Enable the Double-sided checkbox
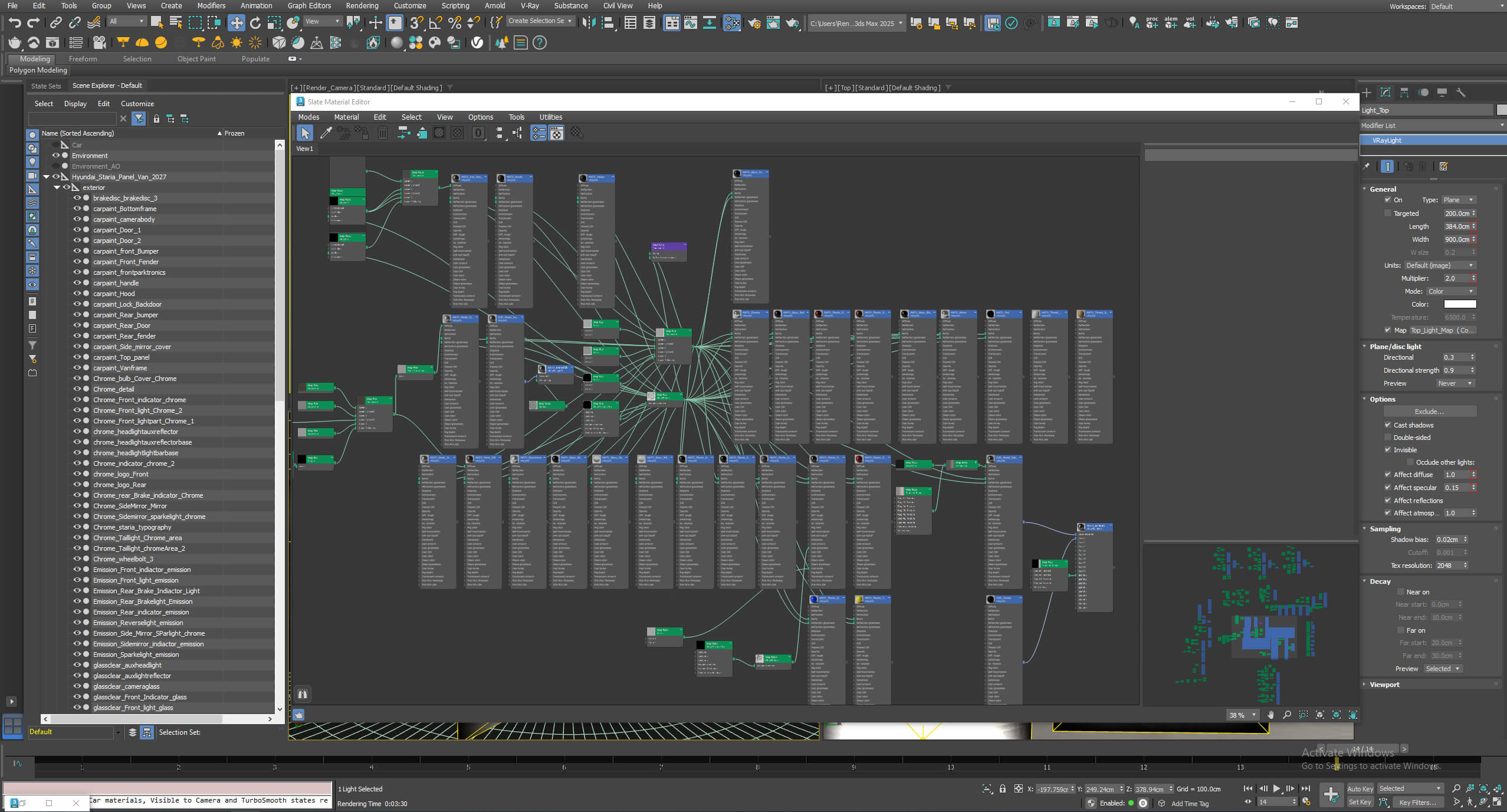1507x812 pixels. point(1388,438)
